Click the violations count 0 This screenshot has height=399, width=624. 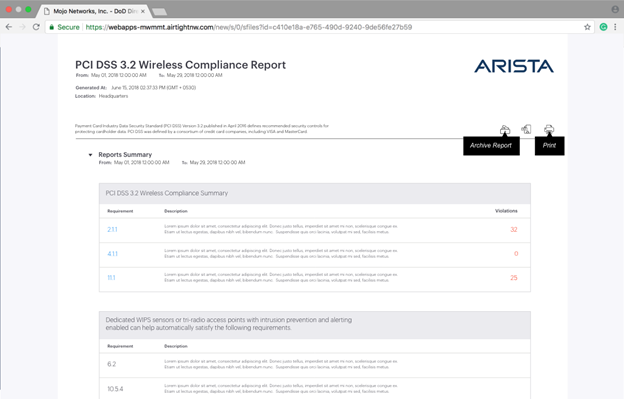tap(516, 254)
